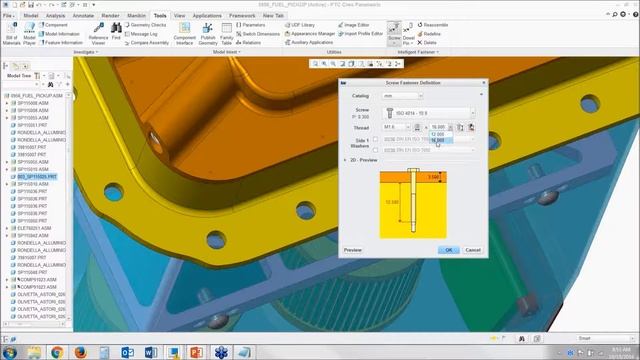Open Chrome from the taskbar
This screenshot has width=640, height=360.
[x=57, y=352]
